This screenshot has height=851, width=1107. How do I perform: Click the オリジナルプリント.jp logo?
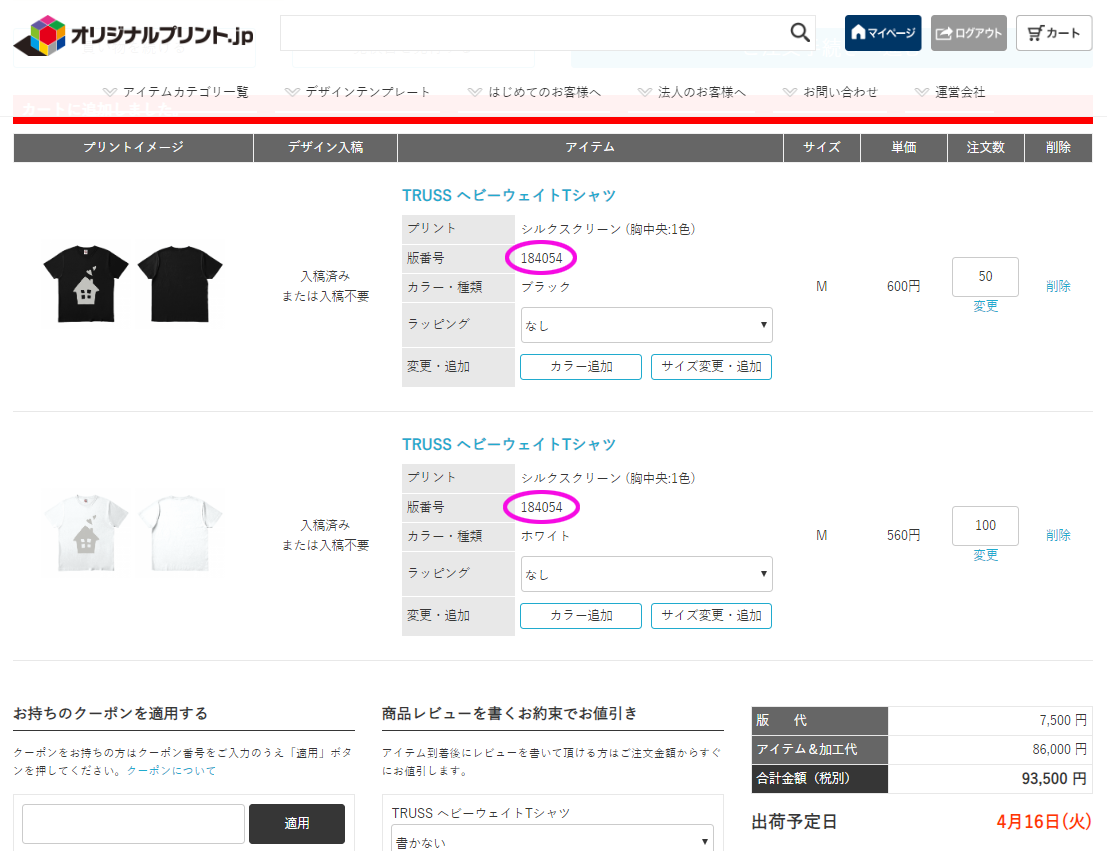point(133,35)
